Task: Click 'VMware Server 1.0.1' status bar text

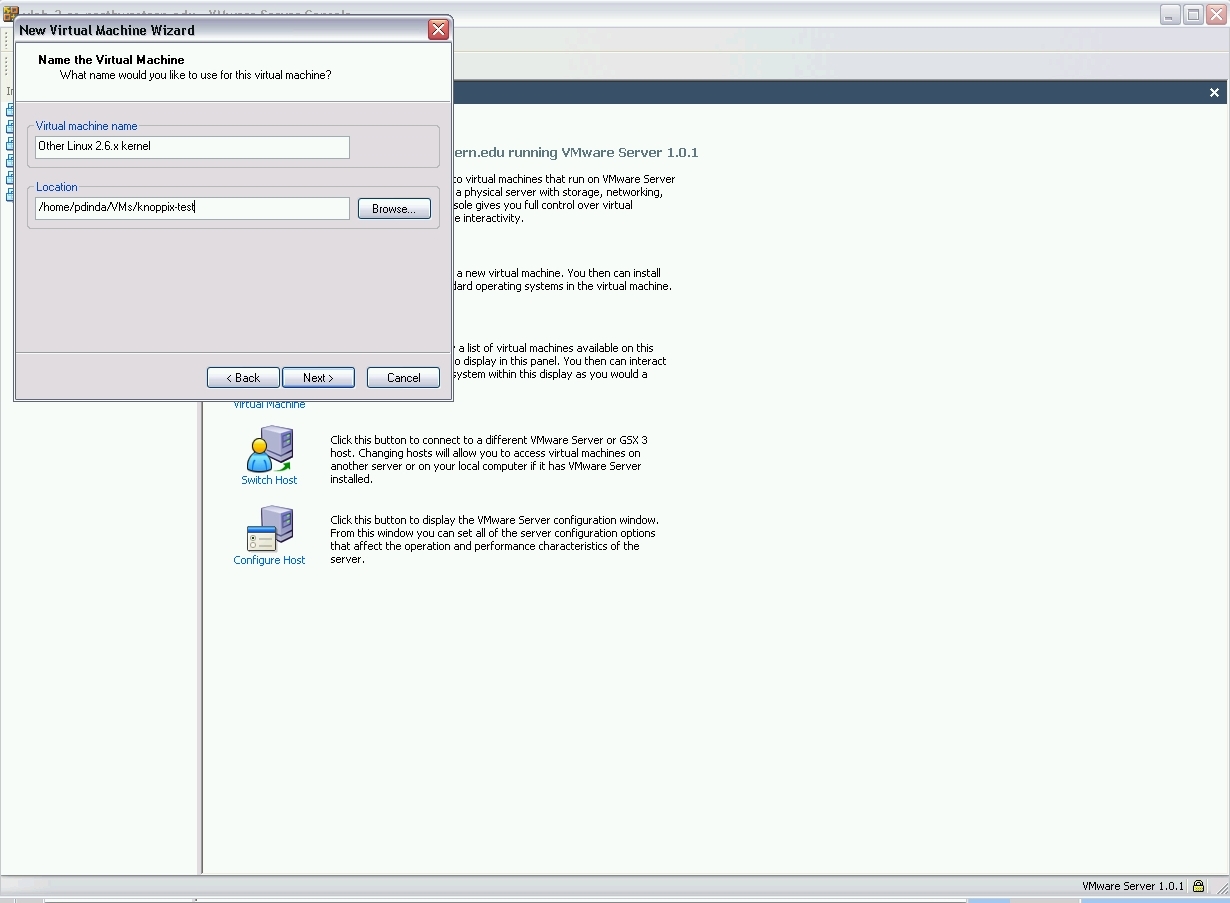Action: click(x=1132, y=886)
